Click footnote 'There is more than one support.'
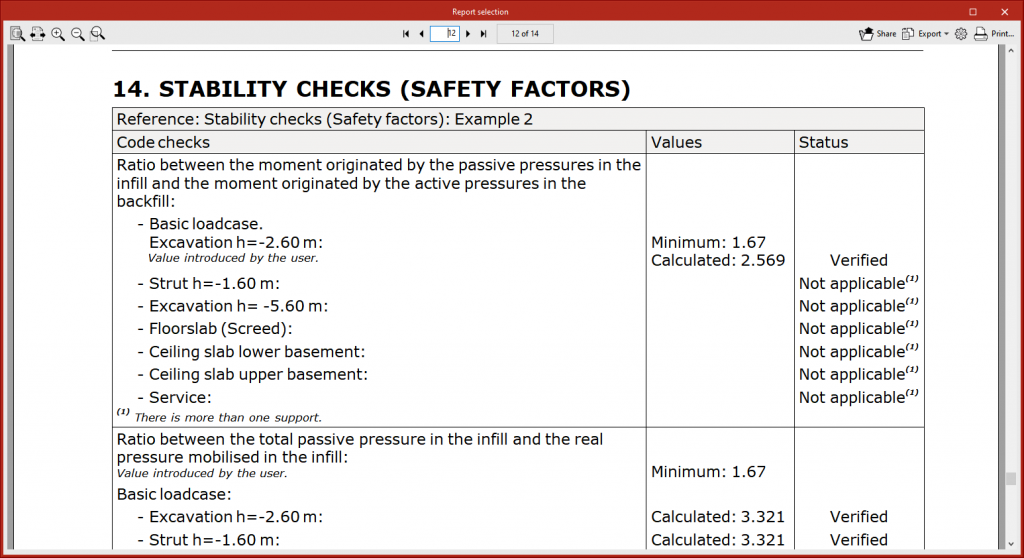Screen dimensions: 1024x558 pyautogui.click(x=228, y=418)
